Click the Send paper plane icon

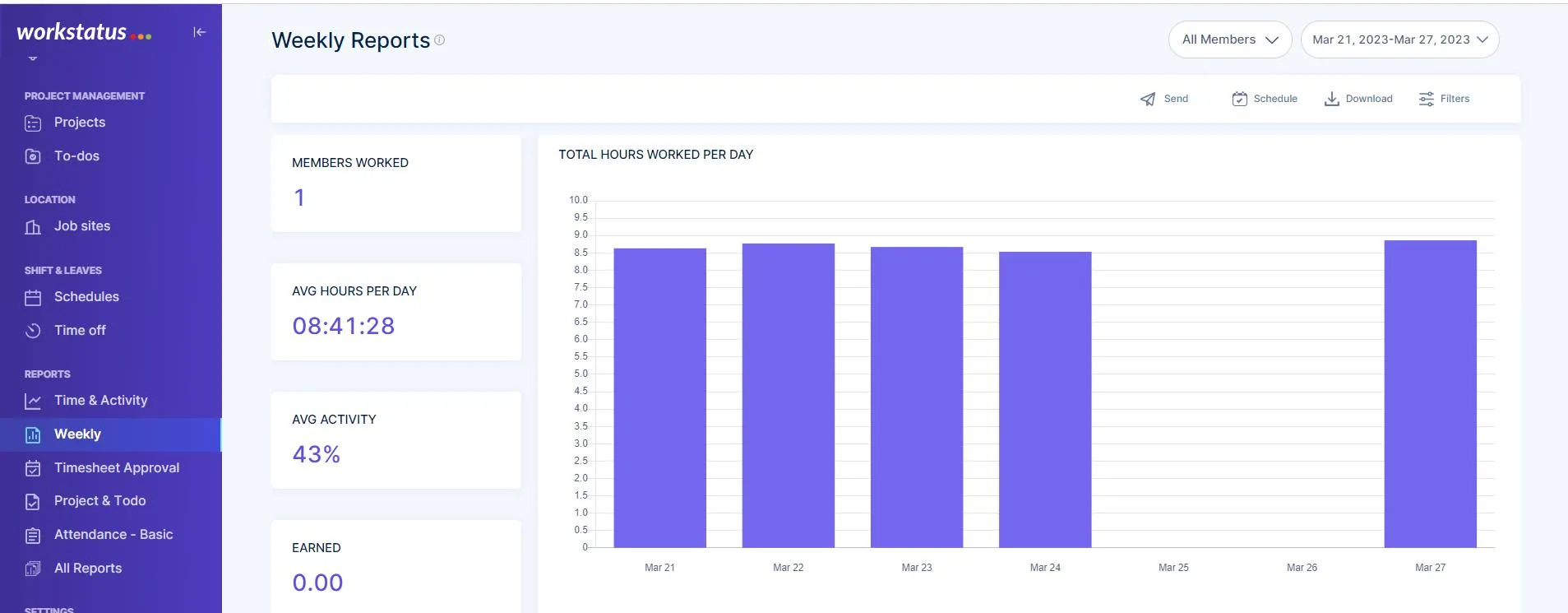(1148, 99)
